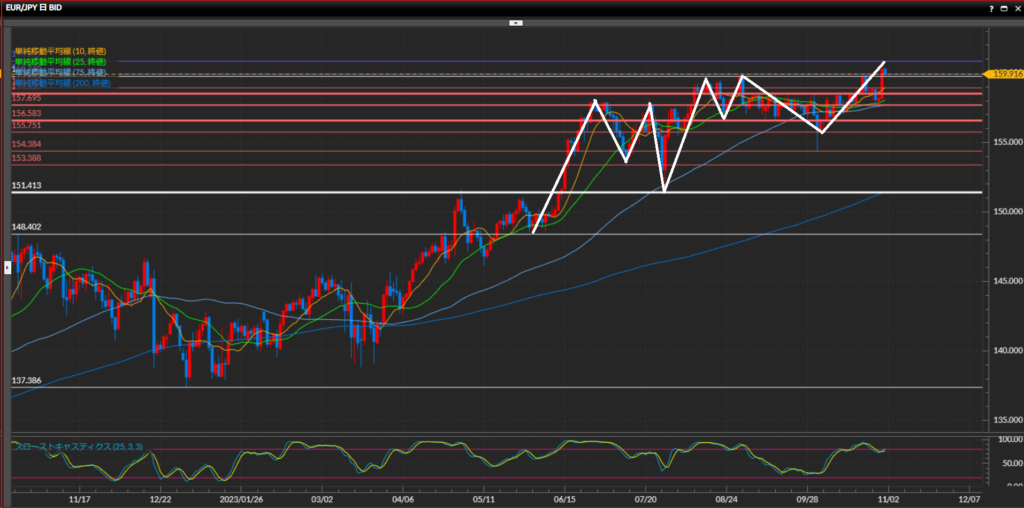Select the green 25-period moving average label
Image resolution: width=1024 pixels, height=508 pixels.
click(59, 62)
